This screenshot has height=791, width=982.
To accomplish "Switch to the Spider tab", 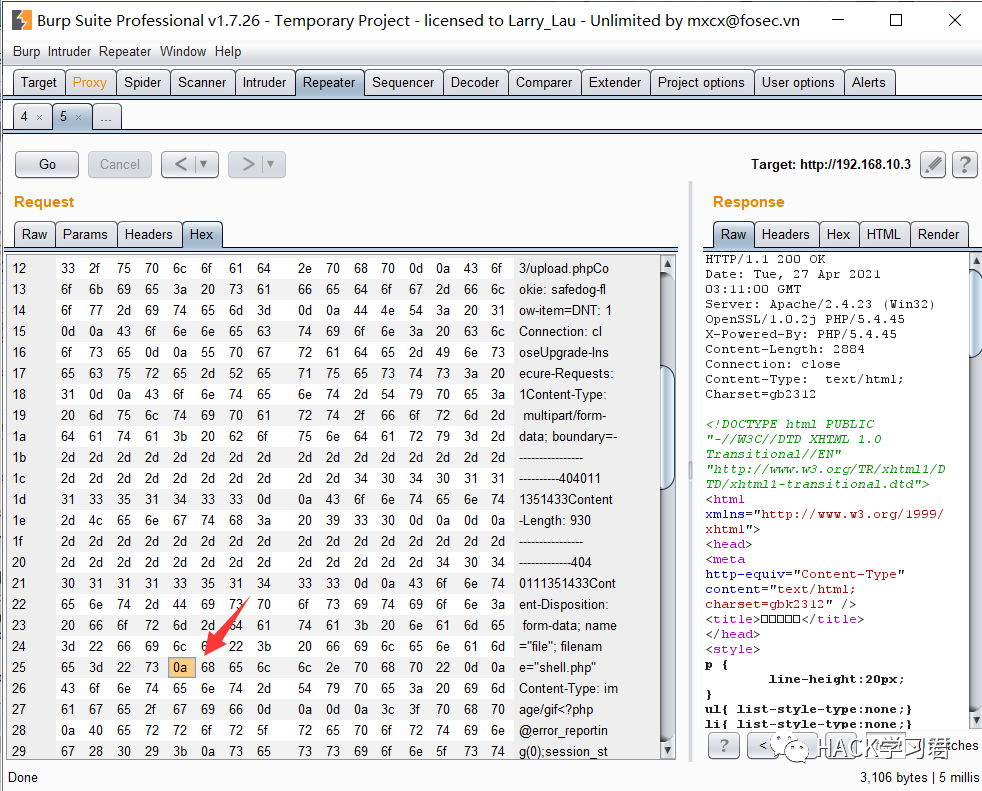I will [x=143, y=83].
